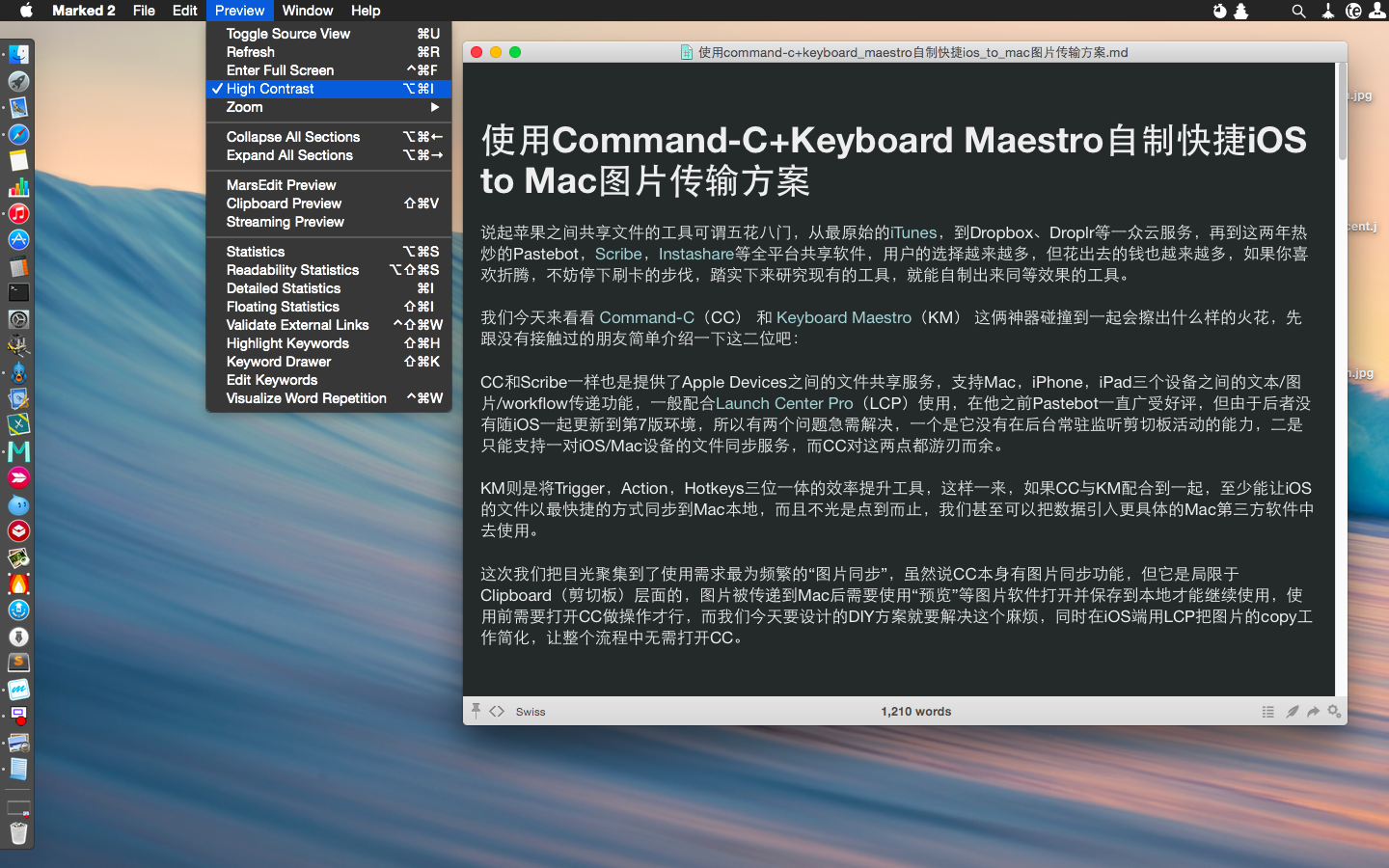Choose Toggle Source View
The width and height of the screenshot is (1389, 868).
click(329, 34)
